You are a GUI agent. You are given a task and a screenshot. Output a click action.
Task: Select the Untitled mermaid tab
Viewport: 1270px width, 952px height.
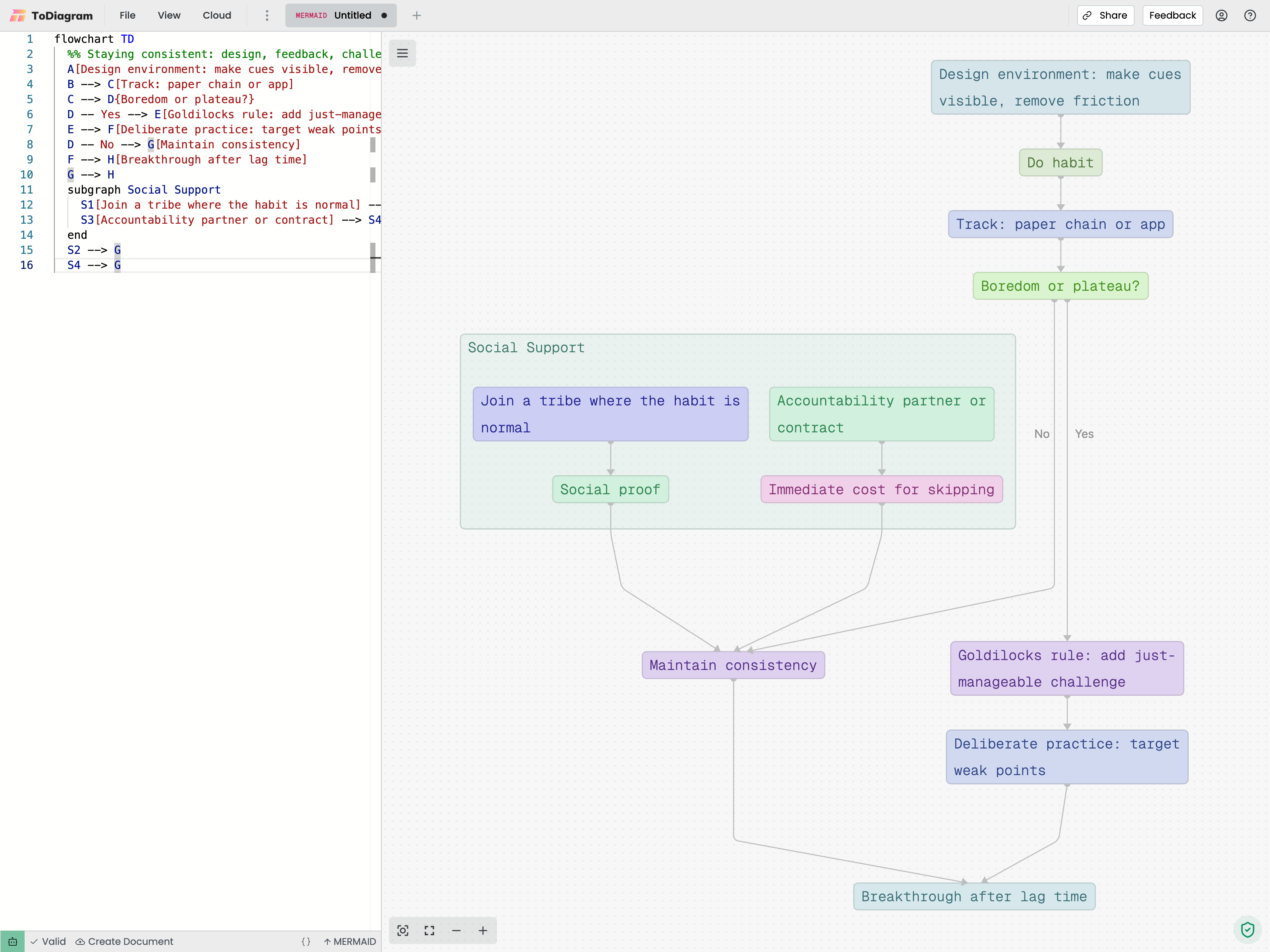coord(341,15)
